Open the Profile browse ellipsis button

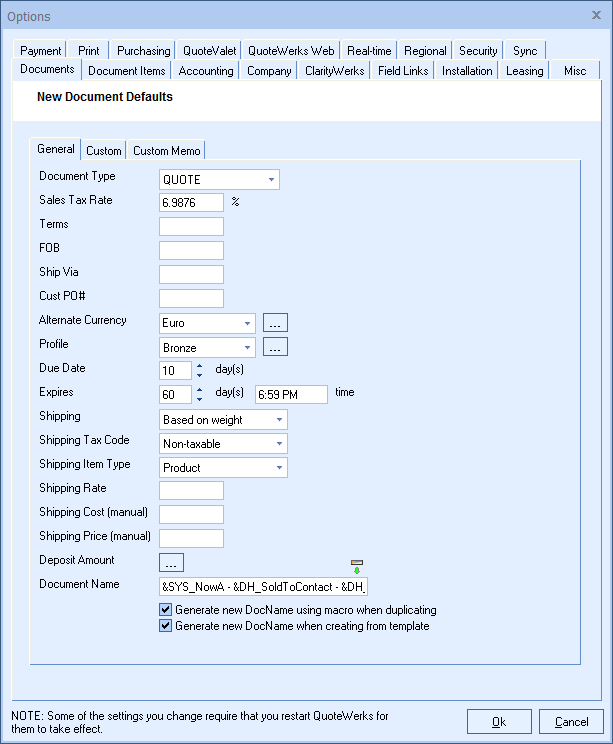click(275, 347)
